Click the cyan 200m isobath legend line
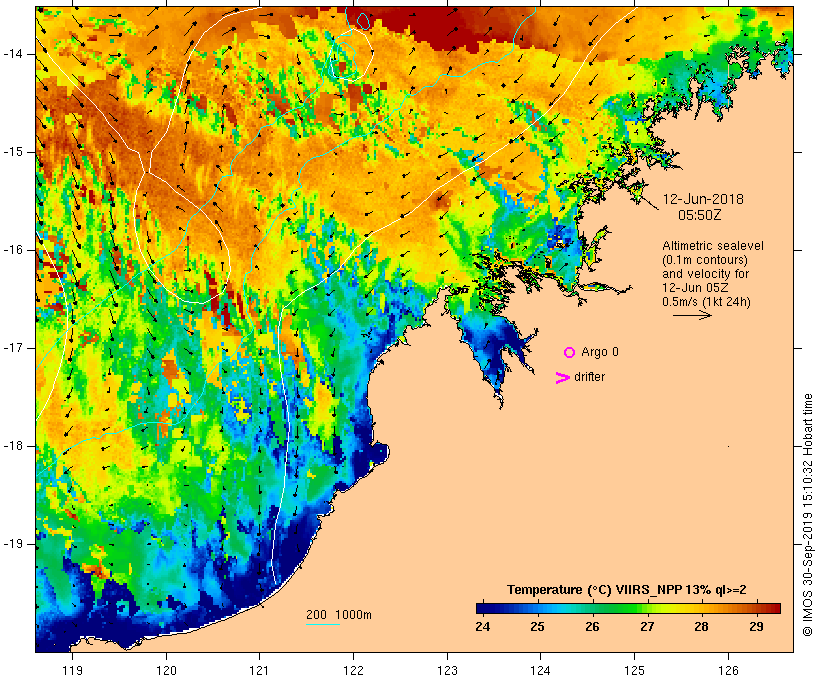 pyautogui.click(x=323, y=624)
